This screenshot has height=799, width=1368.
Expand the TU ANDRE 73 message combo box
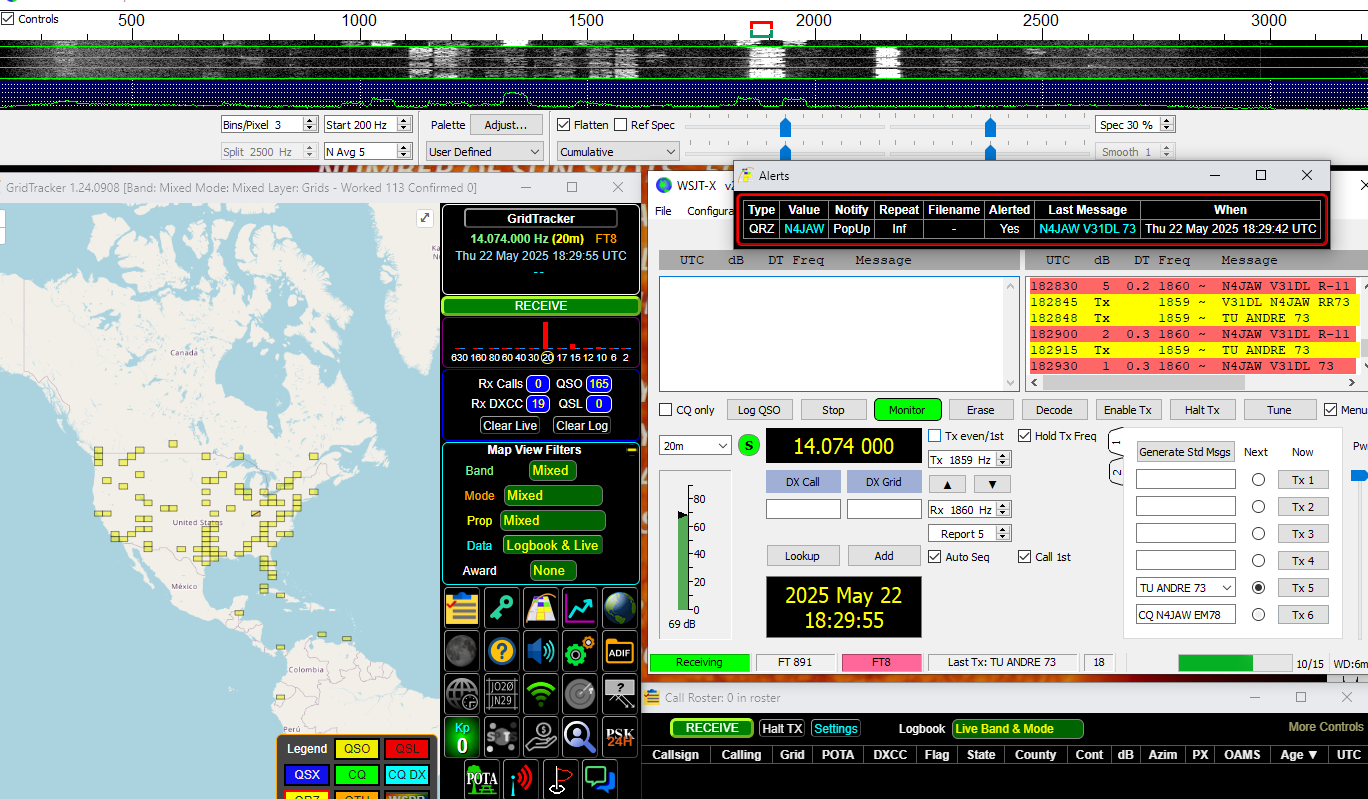point(1186,588)
